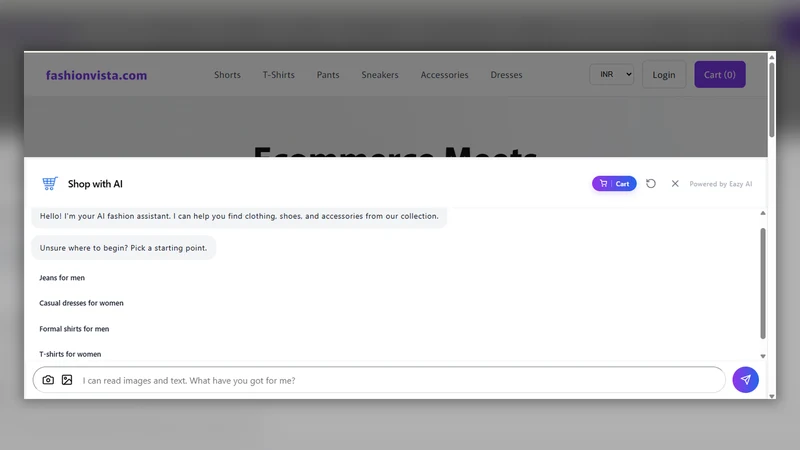Click the camera icon in chat input

pos(48,380)
